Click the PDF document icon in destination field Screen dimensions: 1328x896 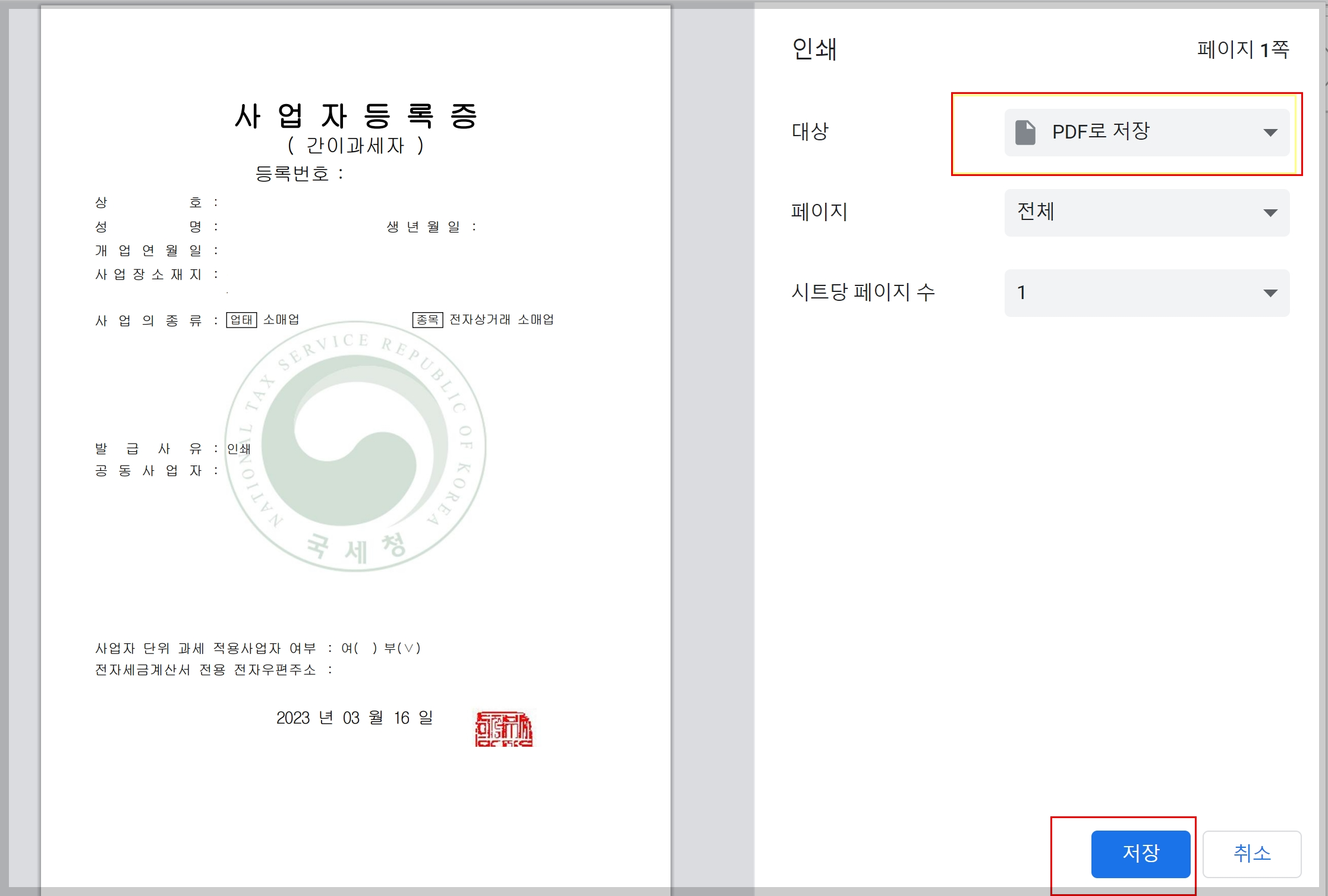coord(1025,132)
